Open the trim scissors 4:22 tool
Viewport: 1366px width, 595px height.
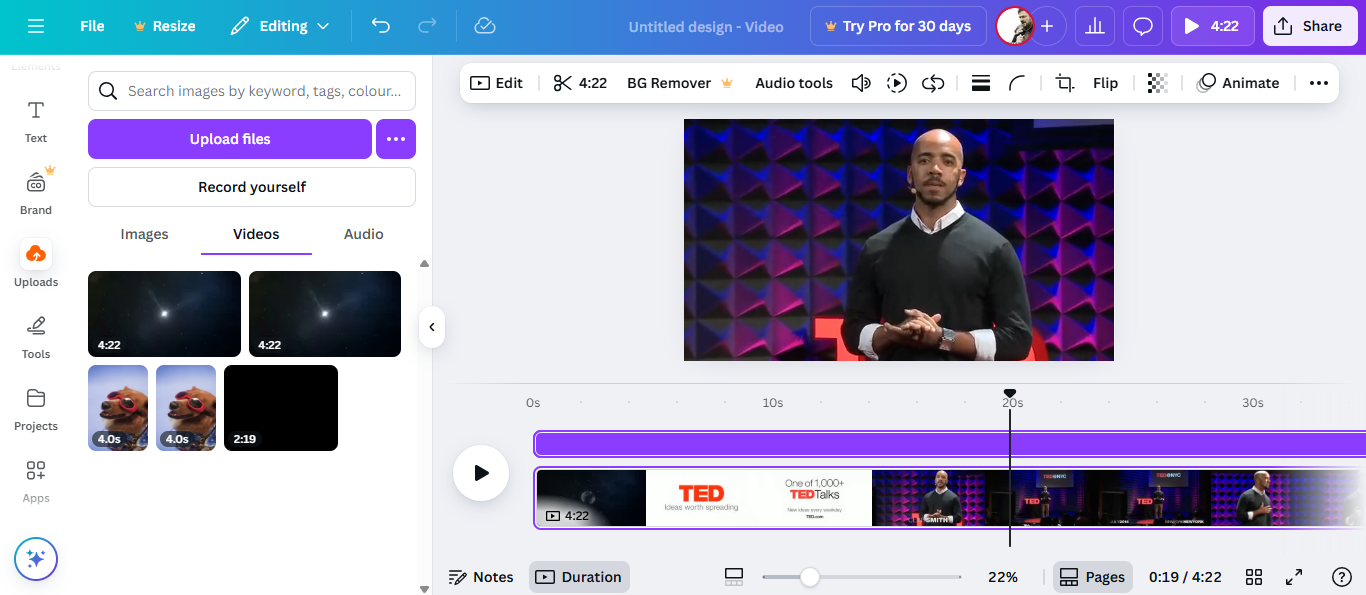580,83
